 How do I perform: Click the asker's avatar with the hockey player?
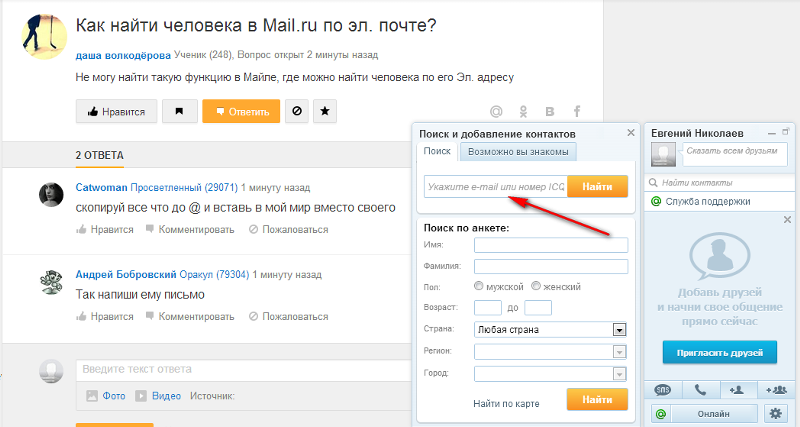click(44, 37)
